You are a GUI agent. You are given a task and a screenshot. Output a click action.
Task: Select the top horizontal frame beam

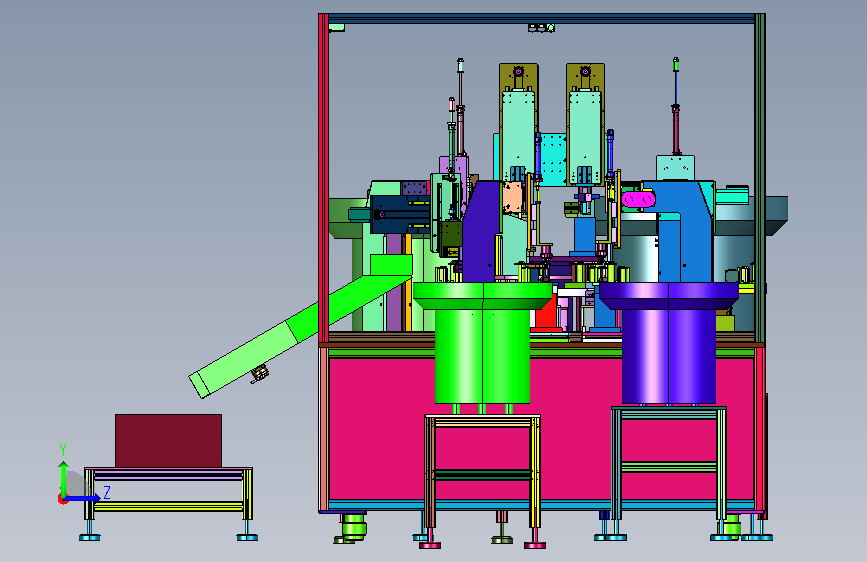[x=542, y=18]
